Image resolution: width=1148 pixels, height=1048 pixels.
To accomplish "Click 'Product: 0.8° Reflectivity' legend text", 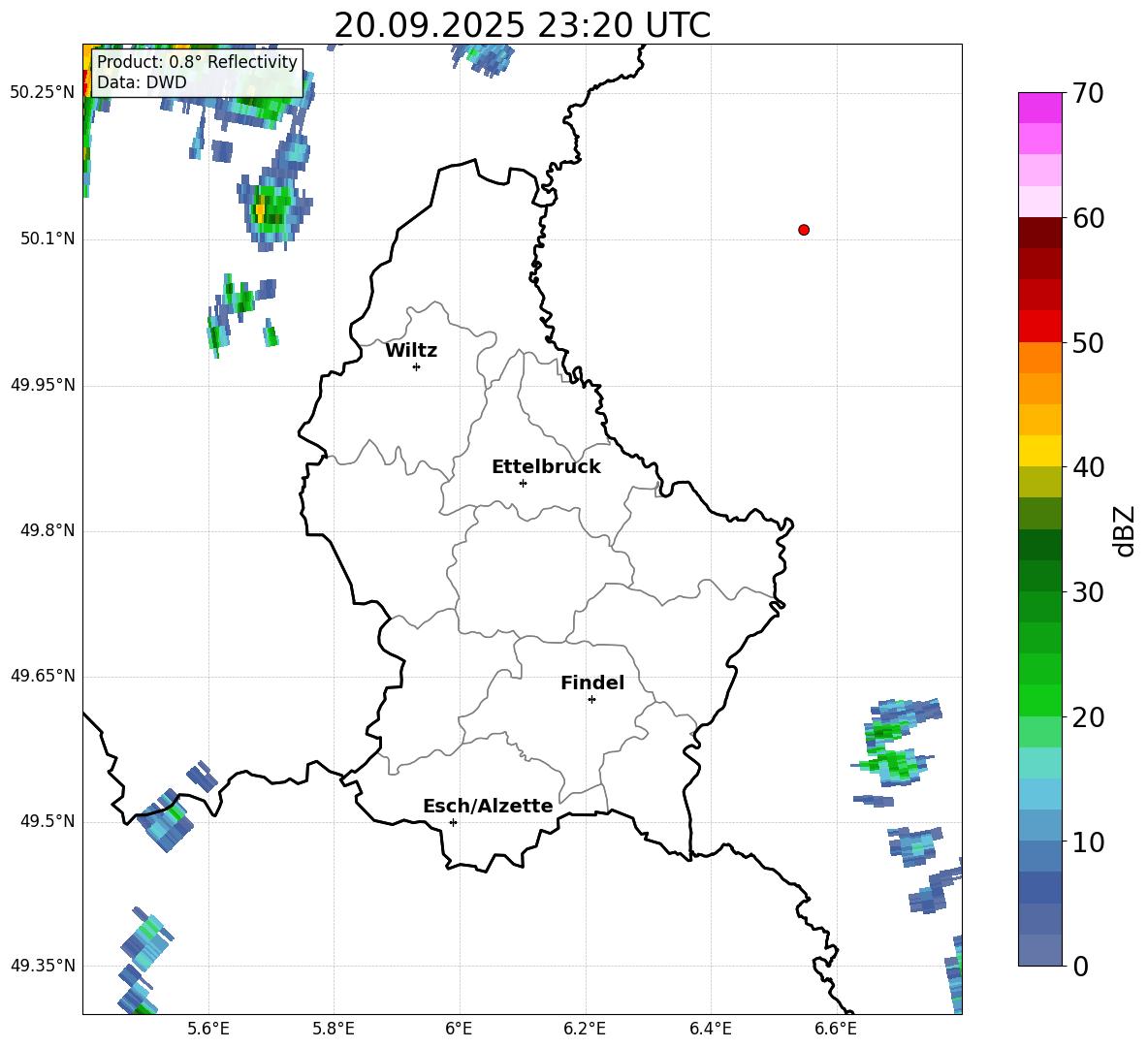I will 197,61.
